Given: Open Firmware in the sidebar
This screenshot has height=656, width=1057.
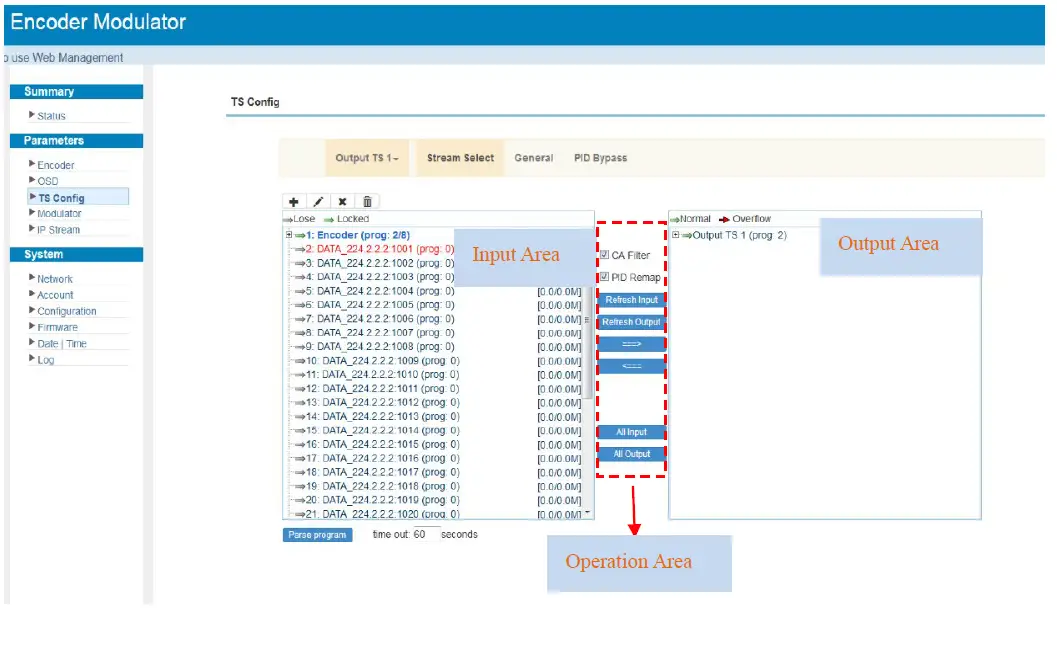Looking at the screenshot, I should tap(57, 328).
